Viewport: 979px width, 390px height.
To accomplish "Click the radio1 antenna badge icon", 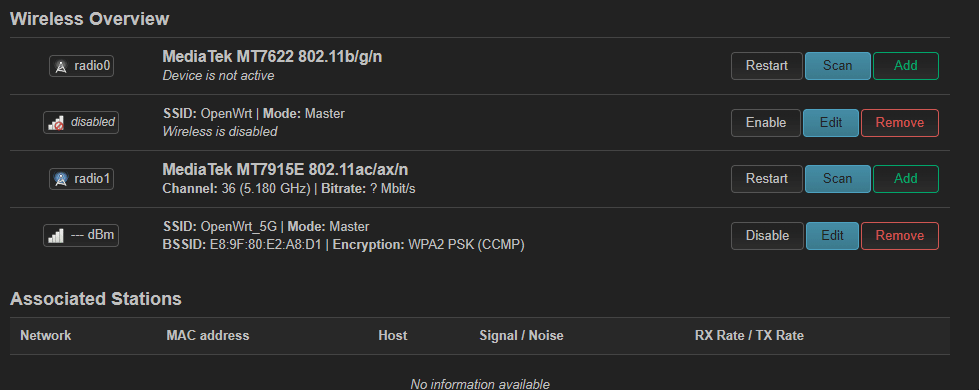I will coord(81,179).
